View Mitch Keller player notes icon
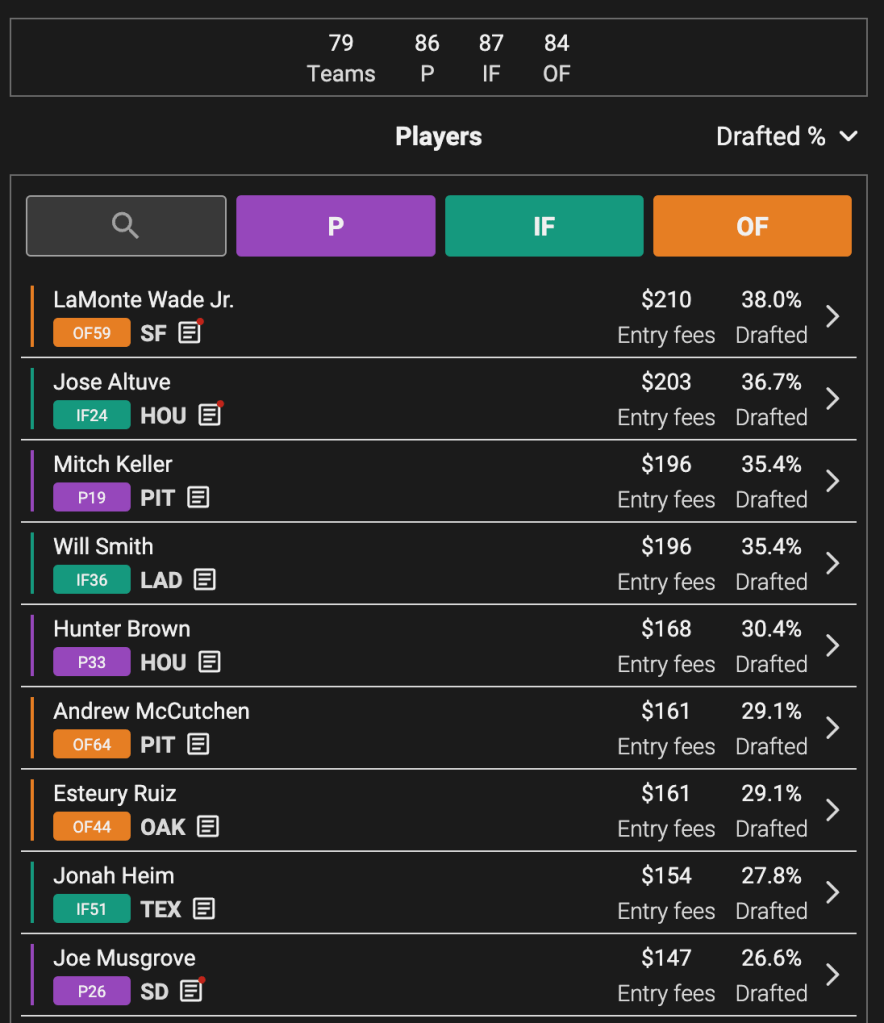Viewport: 884px width, 1023px height. pyautogui.click(x=199, y=497)
